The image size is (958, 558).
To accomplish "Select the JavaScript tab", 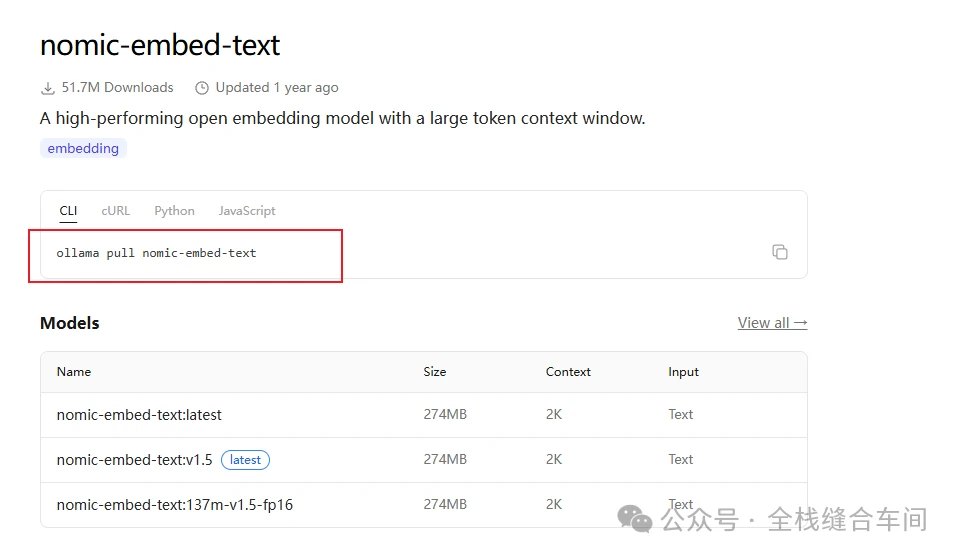I will click(247, 211).
